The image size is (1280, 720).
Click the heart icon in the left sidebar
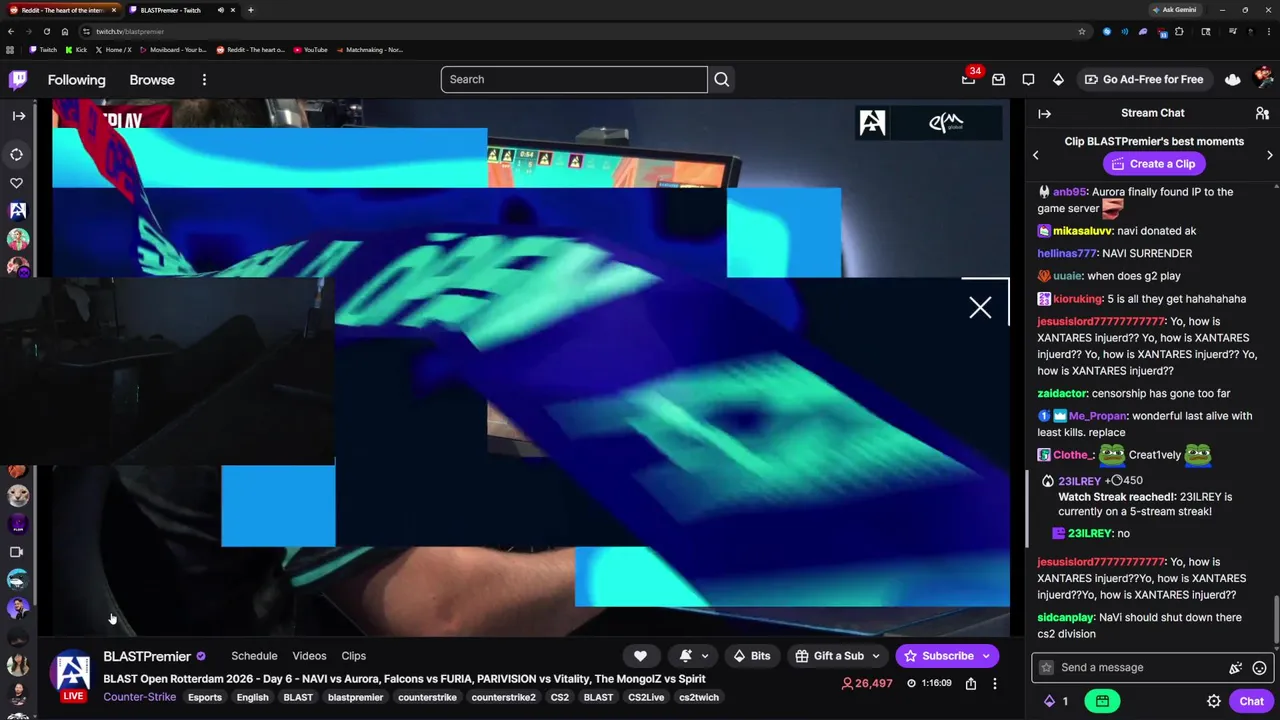point(17,183)
